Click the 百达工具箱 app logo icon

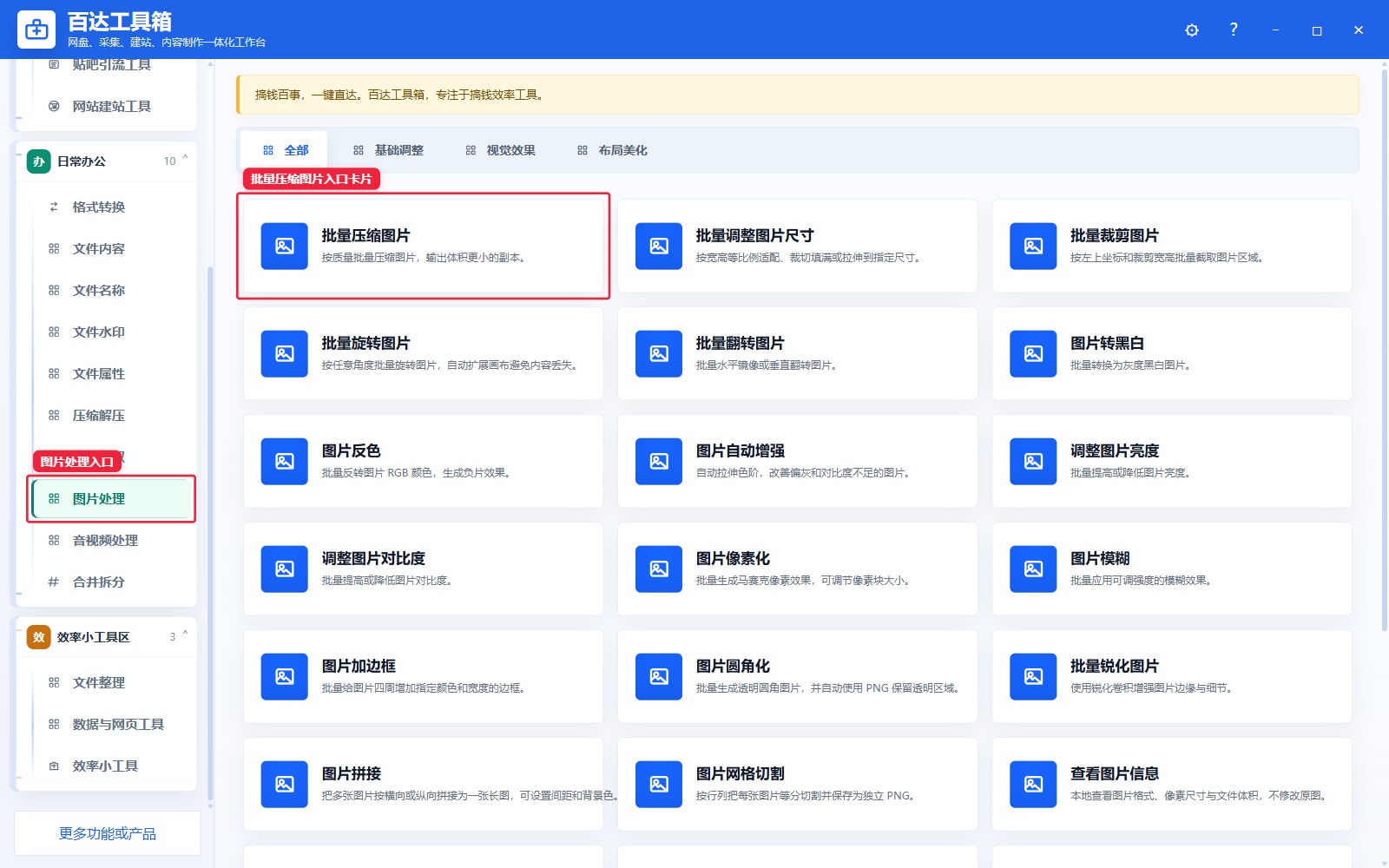tap(36, 30)
